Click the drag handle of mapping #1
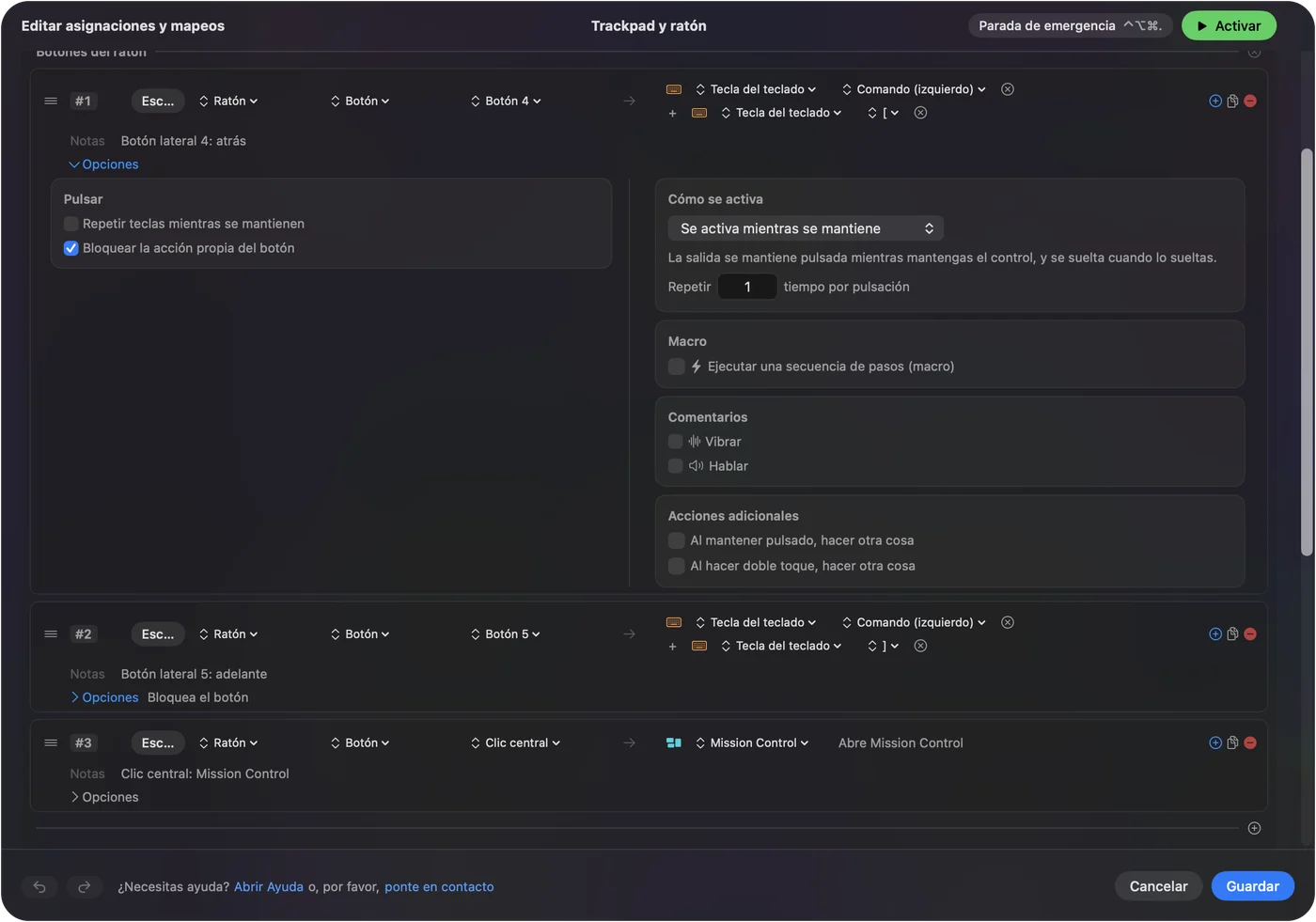Viewport: 1316px width, 922px height. [x=51, y=101]
